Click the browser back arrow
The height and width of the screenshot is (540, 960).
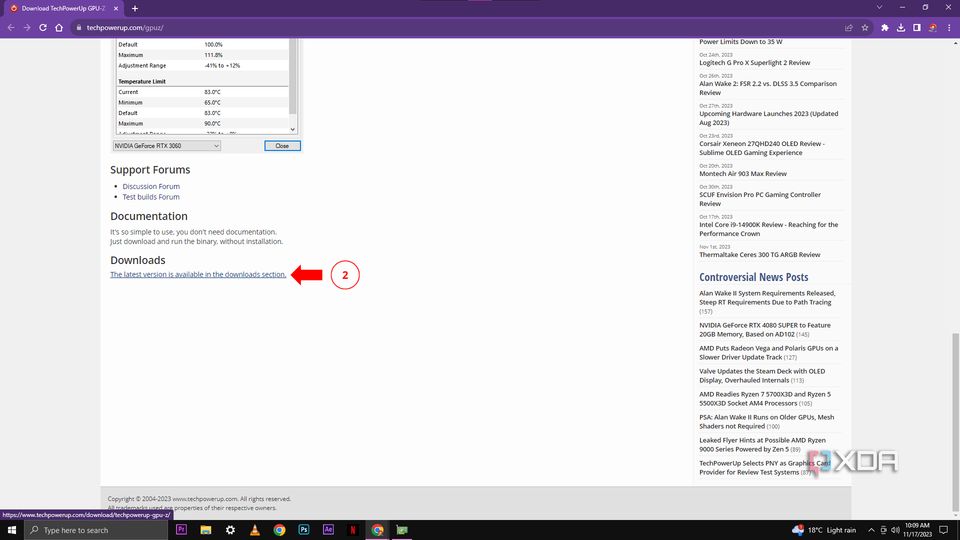[x=11, y=28]
